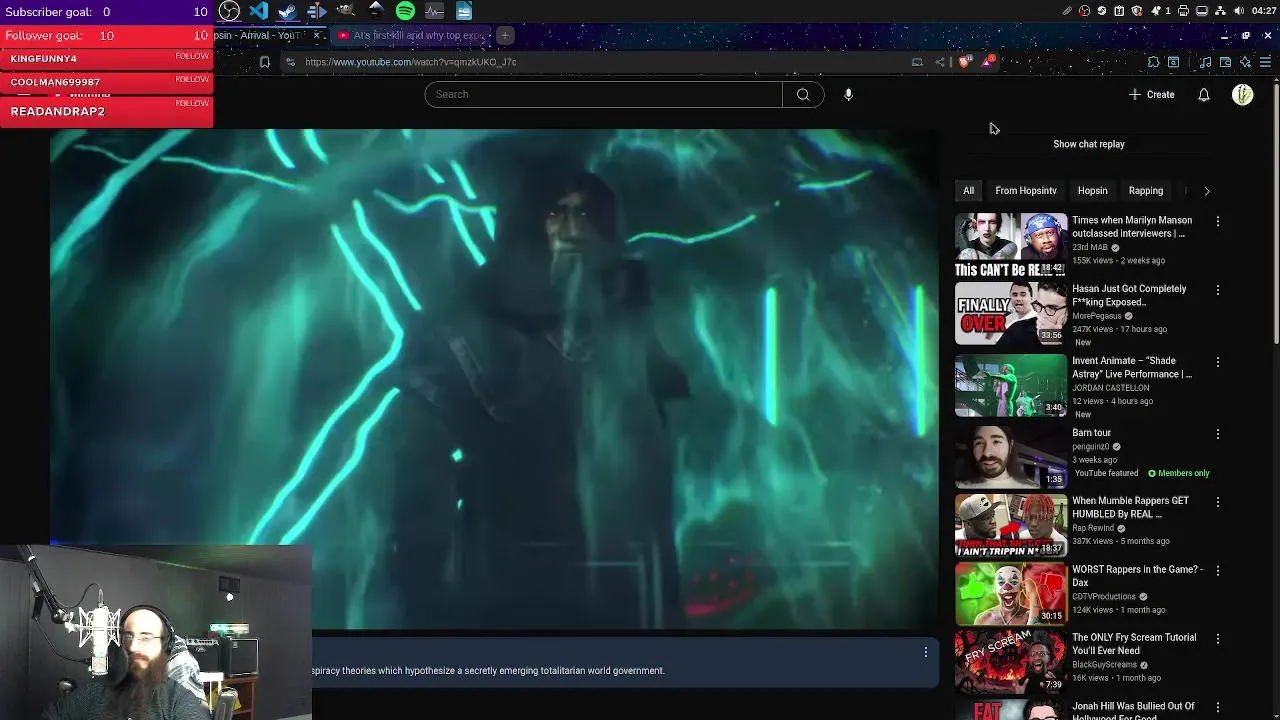Show next filter chips with the arrow
The height and width of the screenshot is (720, 1280).
(x=1206, y=190)
